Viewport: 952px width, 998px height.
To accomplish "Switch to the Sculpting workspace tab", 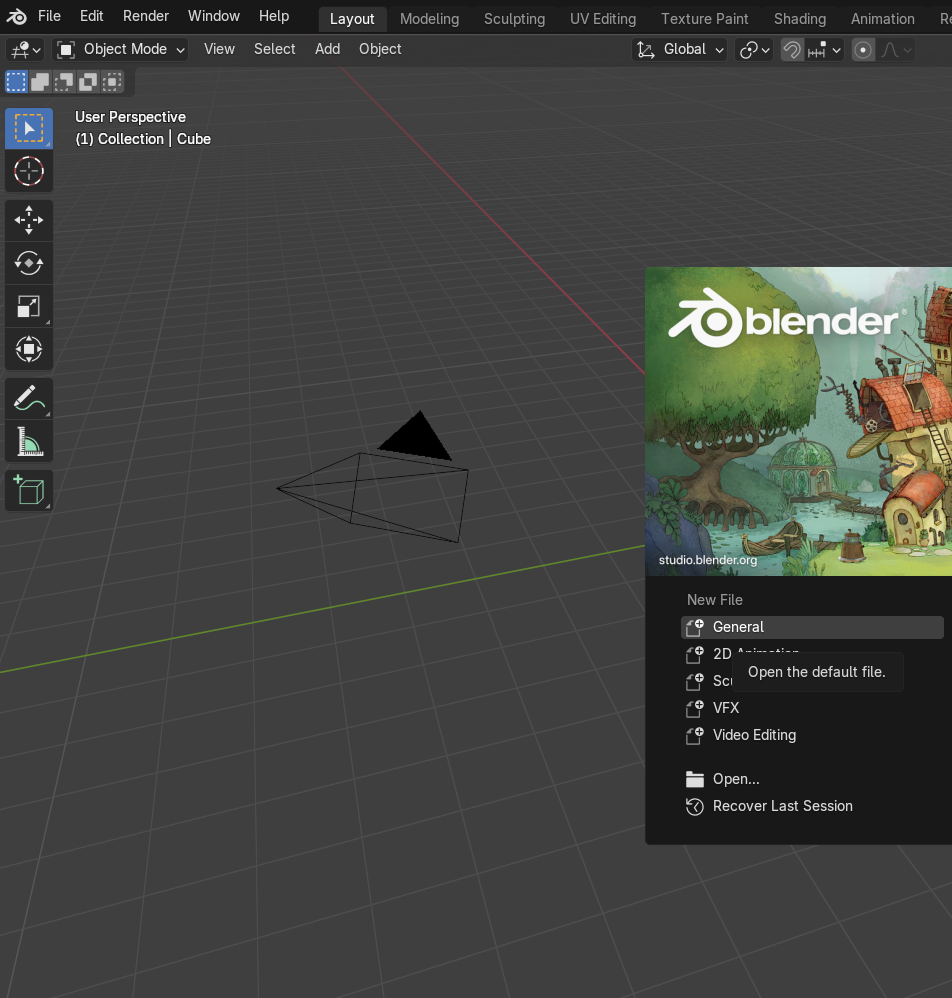I will click(x=514, y=19).
